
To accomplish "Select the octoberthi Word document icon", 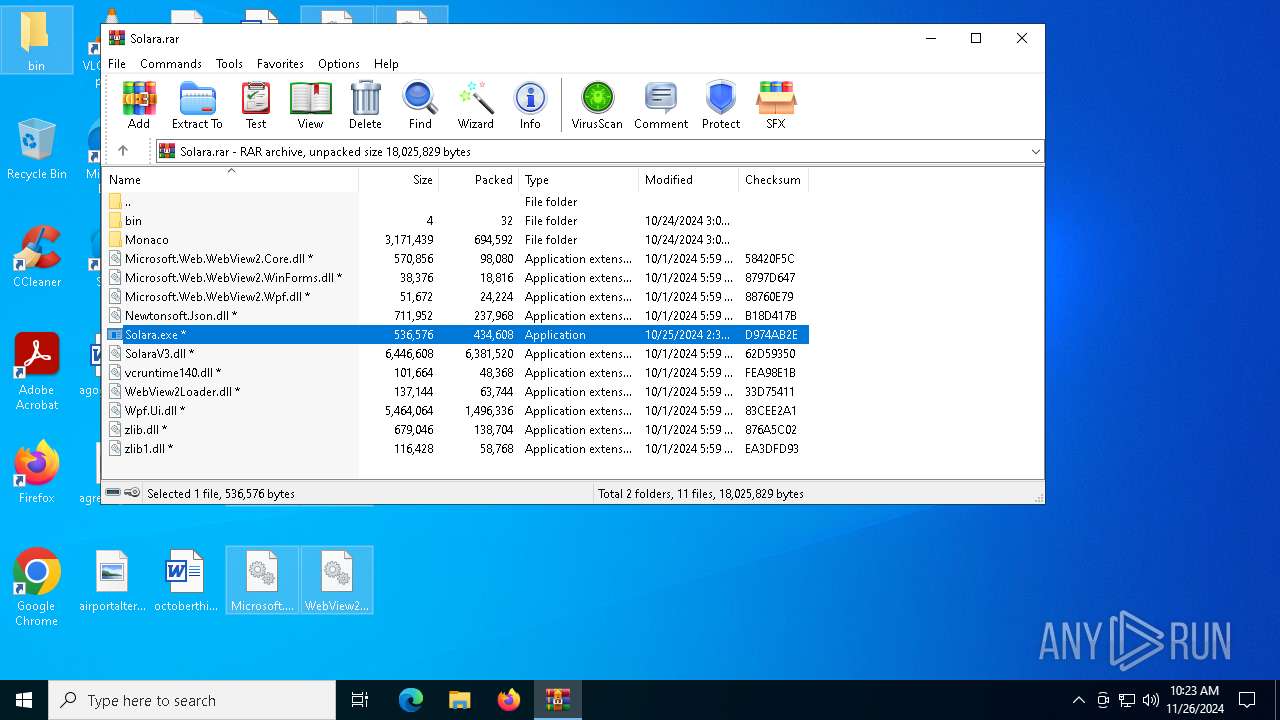I will [185, 580].
